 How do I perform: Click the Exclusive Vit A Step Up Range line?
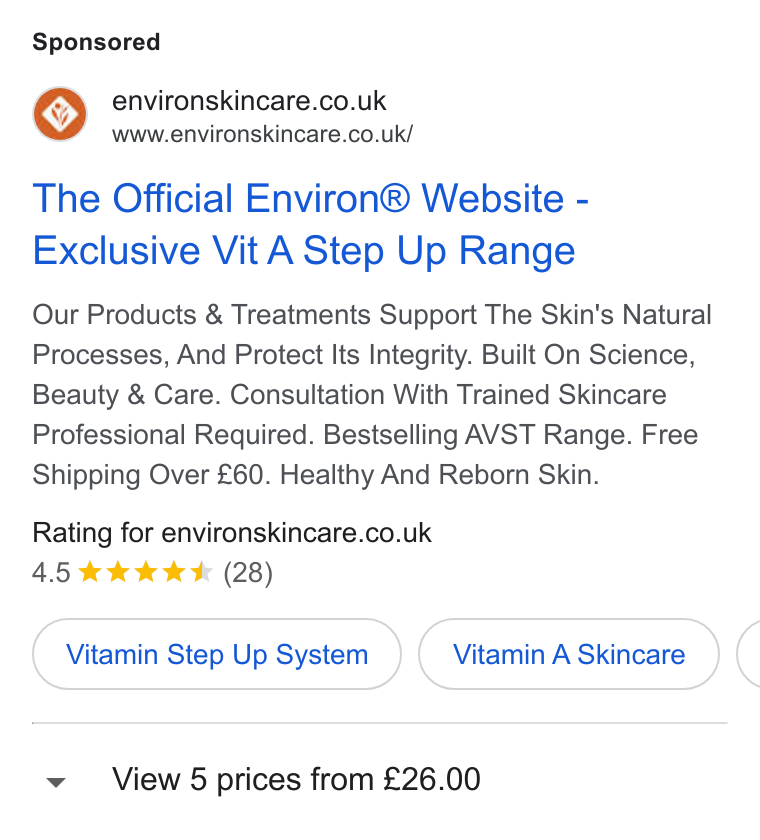304,251
